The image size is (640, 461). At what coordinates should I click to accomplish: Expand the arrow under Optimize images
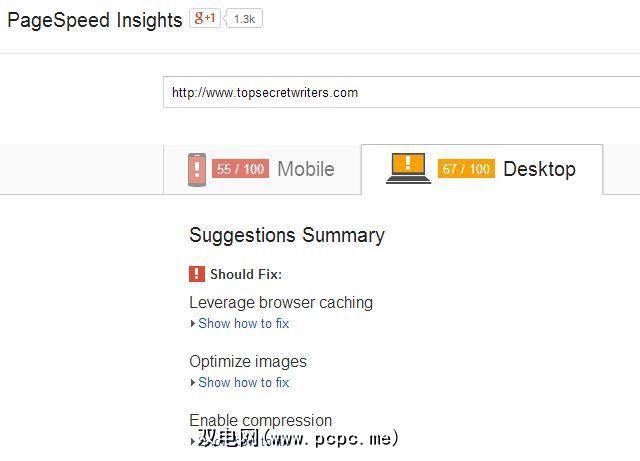point(192,383)
